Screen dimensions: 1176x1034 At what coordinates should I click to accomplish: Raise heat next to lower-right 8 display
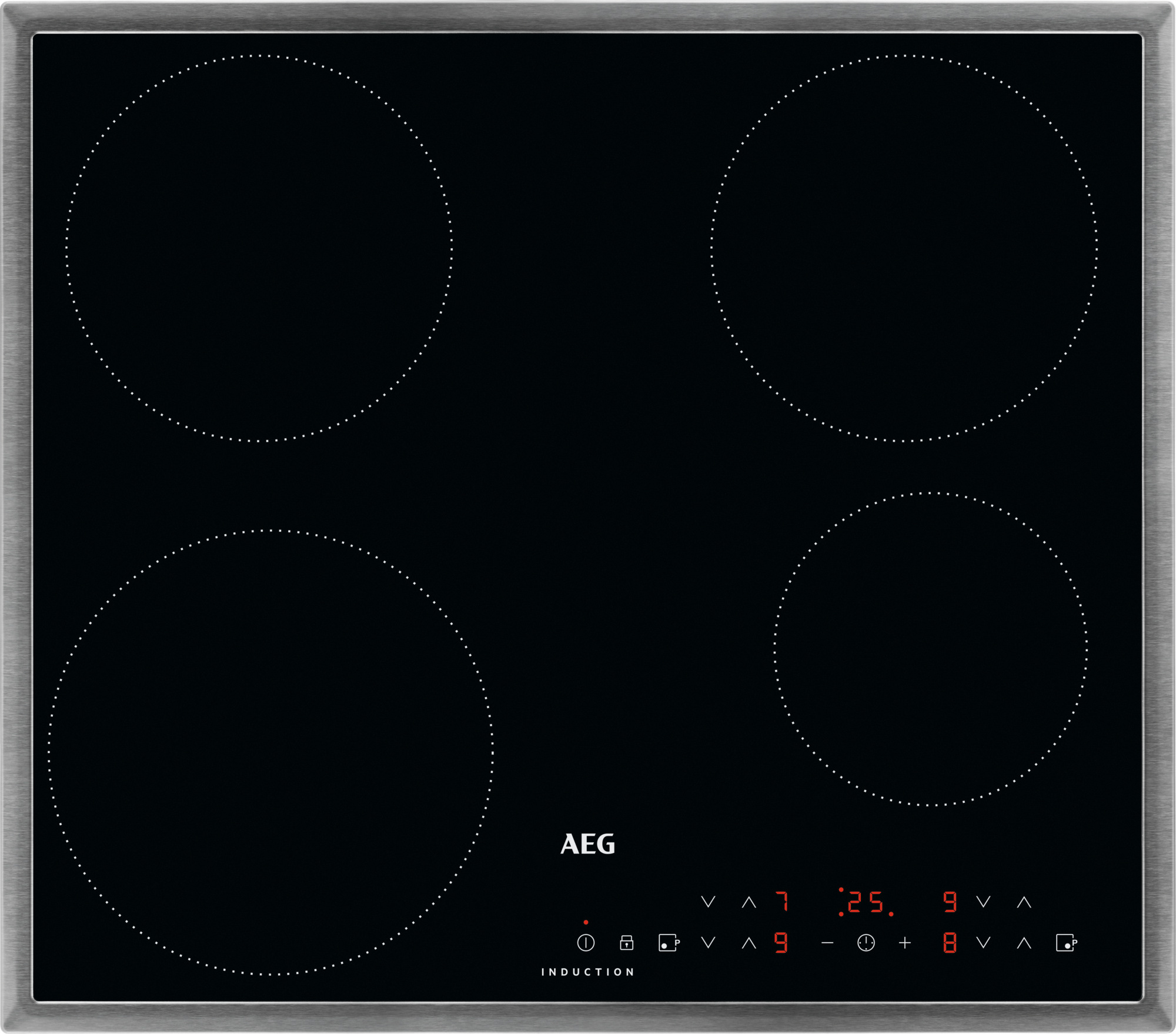coord(1024,943)
